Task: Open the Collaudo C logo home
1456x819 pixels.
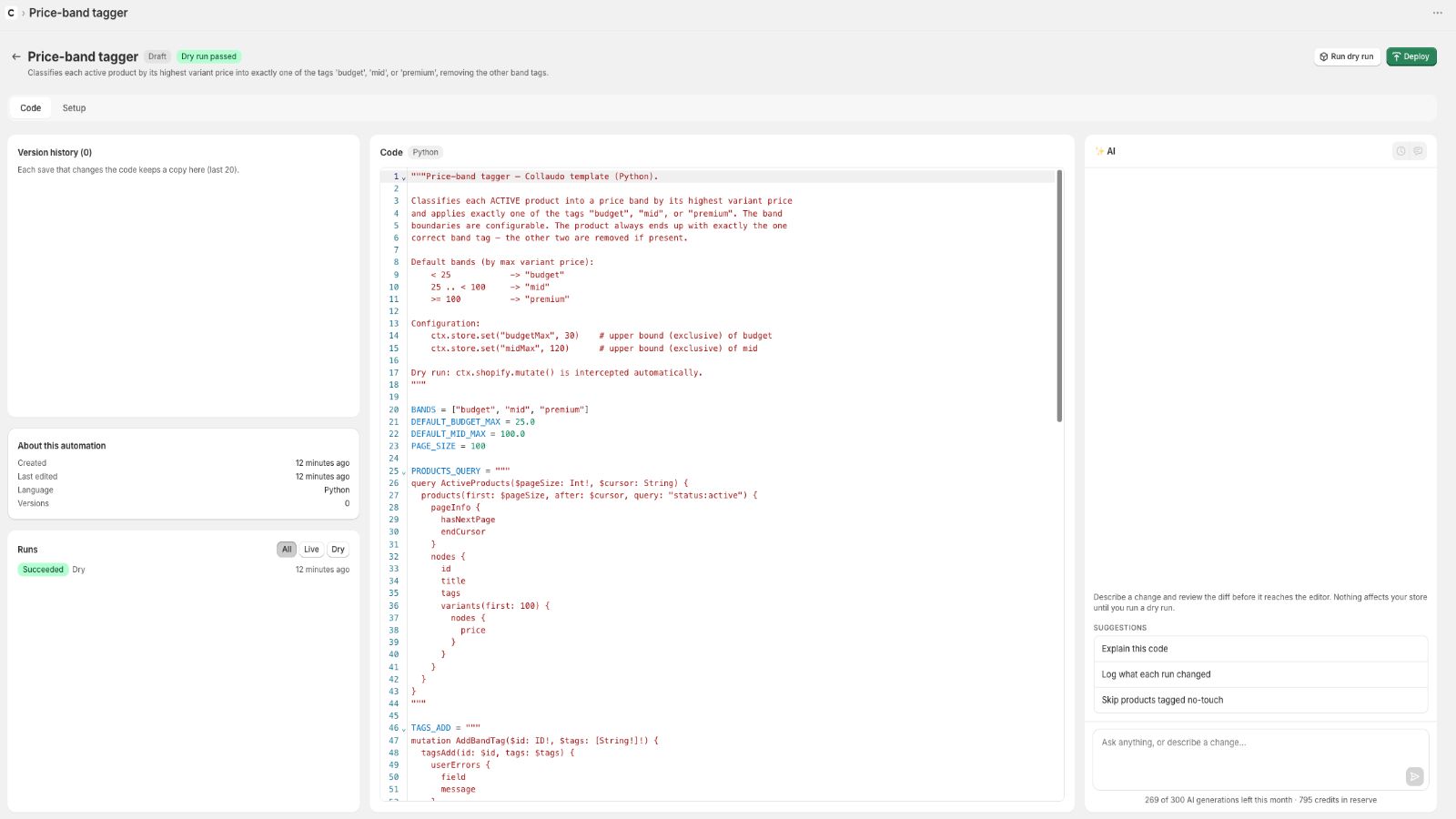Action: click(x=11, y=13)
